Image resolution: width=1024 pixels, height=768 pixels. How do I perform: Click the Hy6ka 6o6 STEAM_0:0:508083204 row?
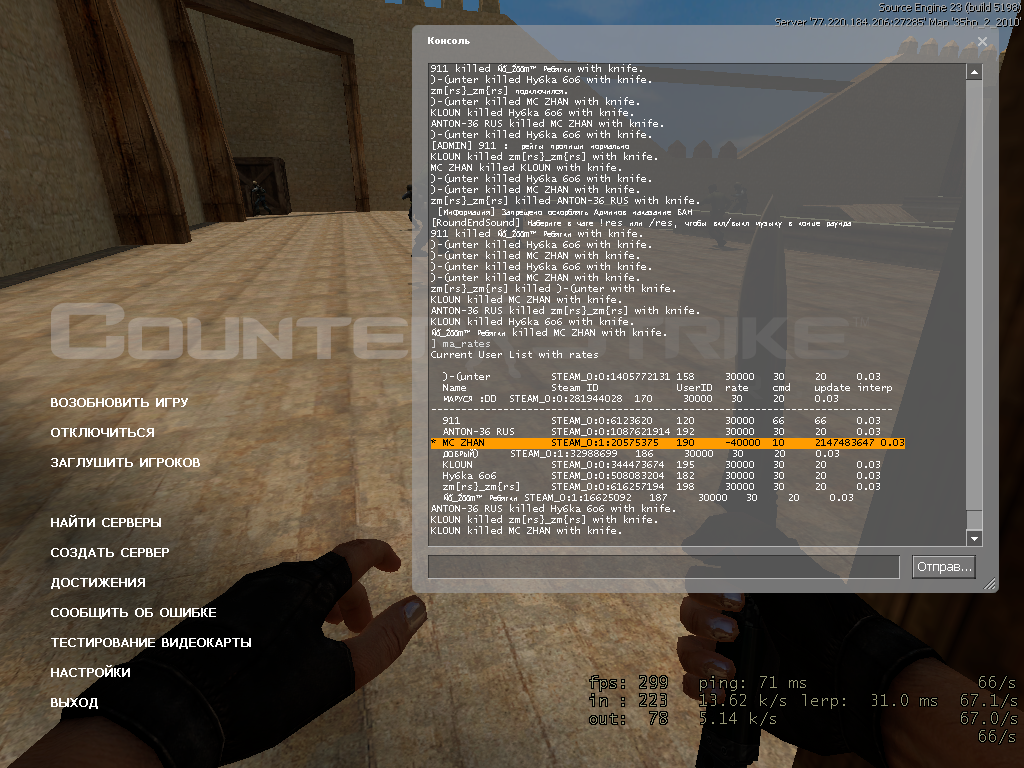click(x=662, y=475)
